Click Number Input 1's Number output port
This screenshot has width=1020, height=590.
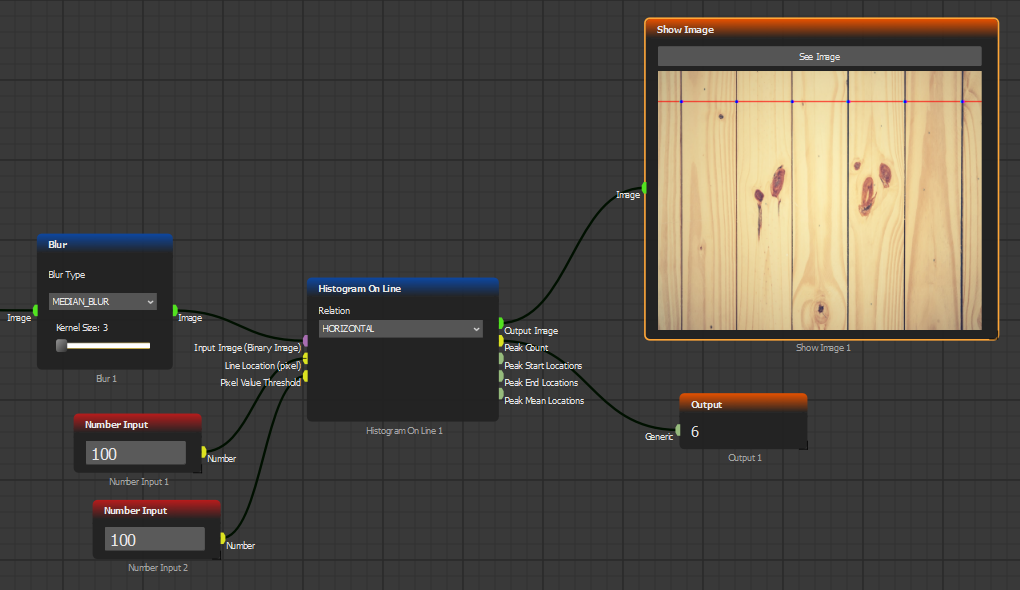coord(203,452)
